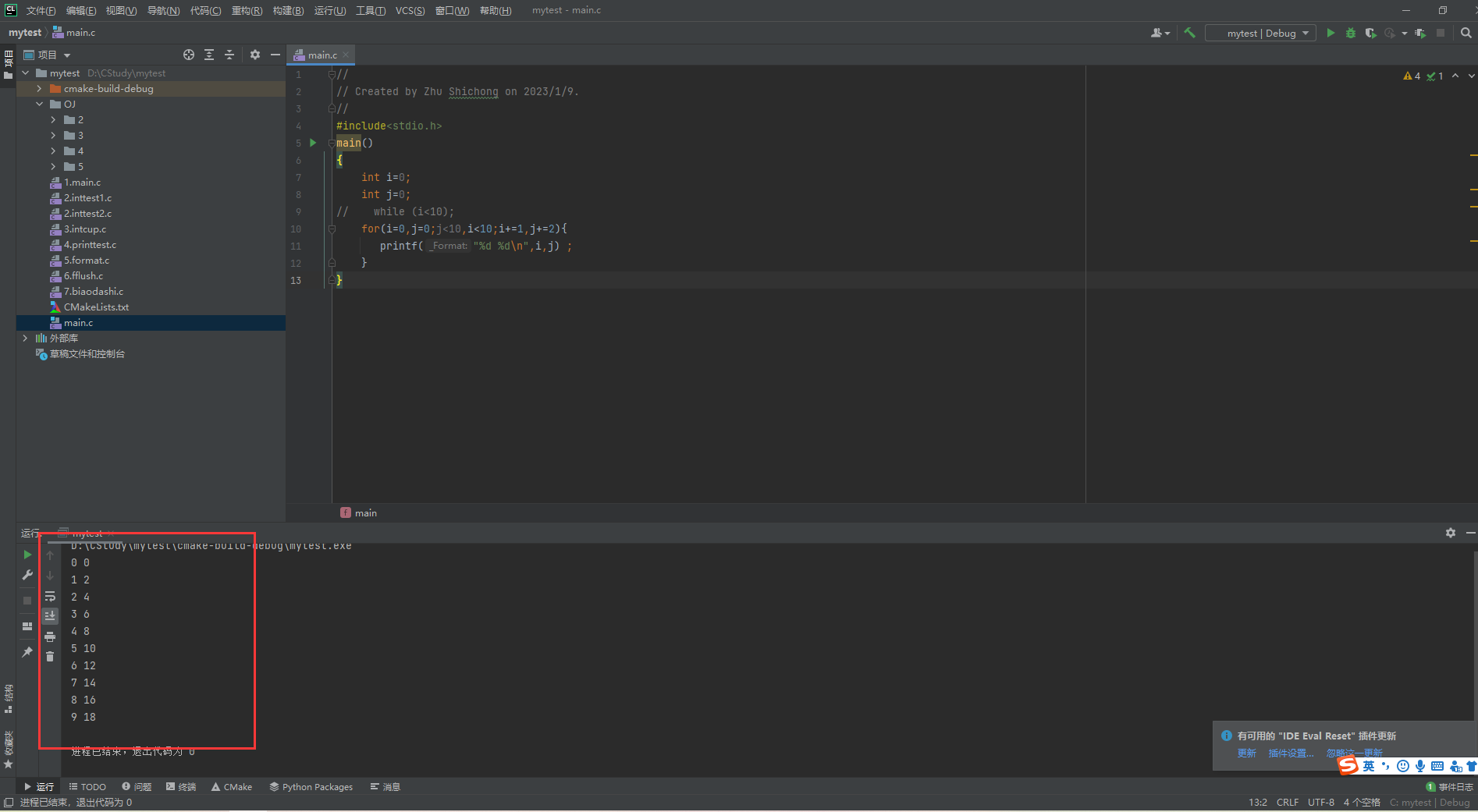Click main breadcrumb below editor

pyautogui.click(x=359, y=512)
